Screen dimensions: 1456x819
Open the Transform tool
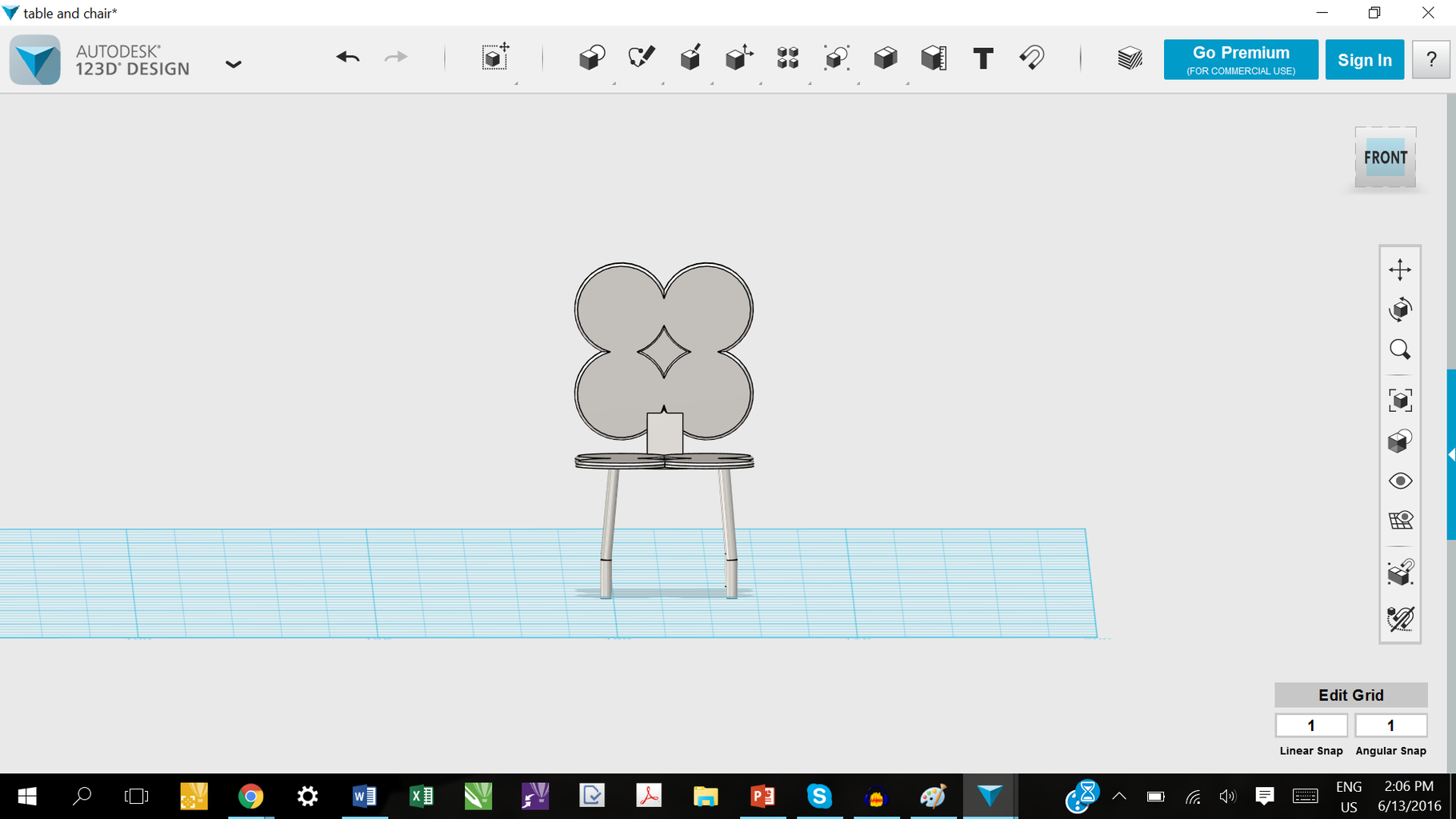(x=495, y=58)
